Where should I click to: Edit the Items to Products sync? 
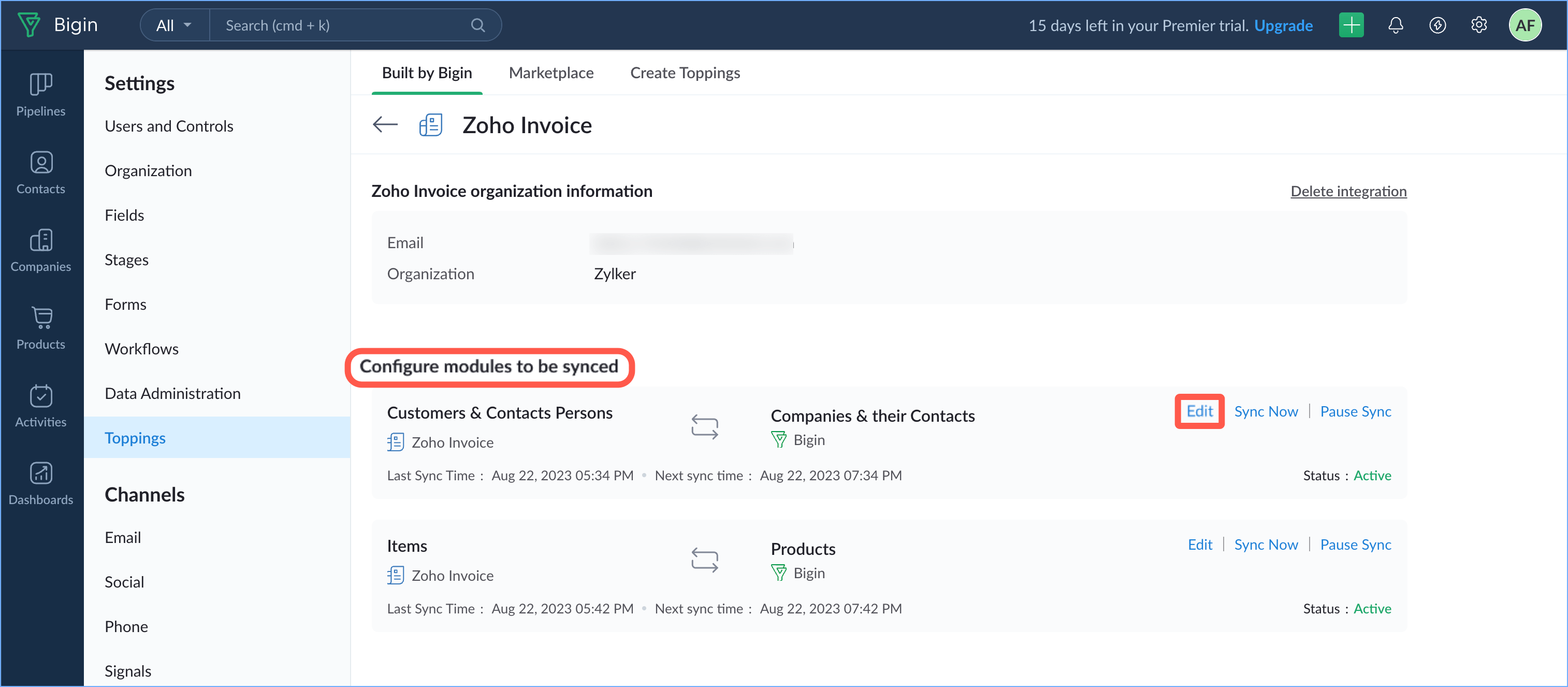[x=1200, y=545]
